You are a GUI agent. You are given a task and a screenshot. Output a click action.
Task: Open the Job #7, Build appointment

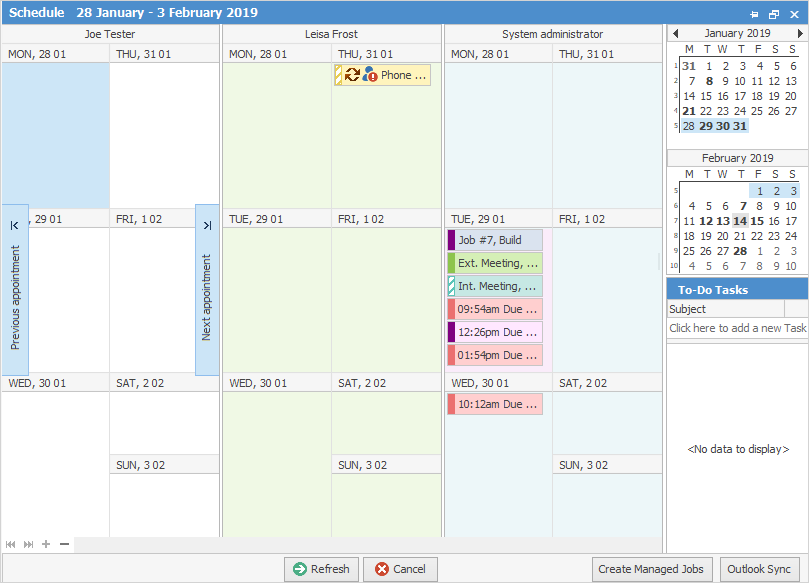[x=495, y=239]
